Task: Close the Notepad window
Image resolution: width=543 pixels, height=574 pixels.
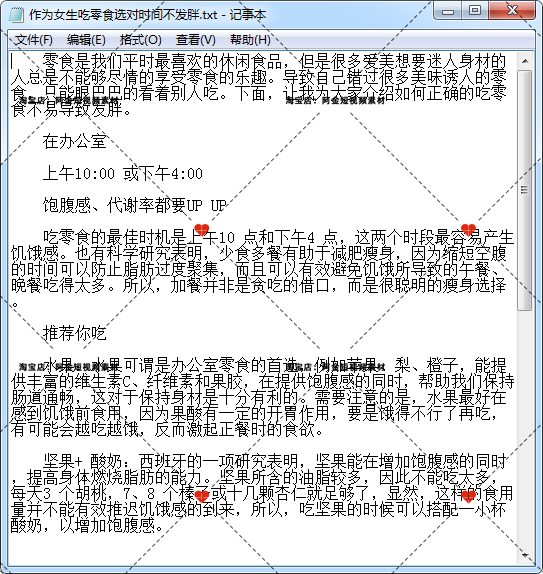Action: click(512, 11)
